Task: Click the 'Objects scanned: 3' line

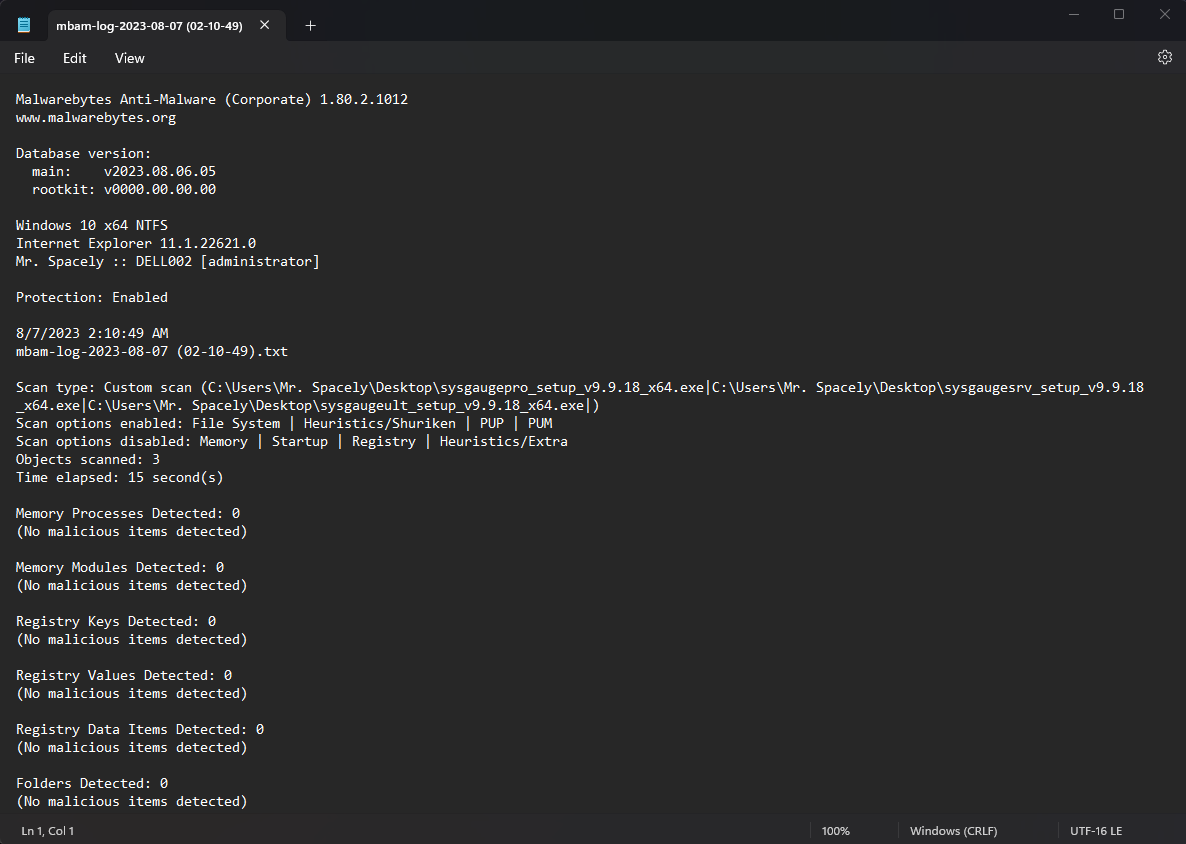Action: click(88, 459)
